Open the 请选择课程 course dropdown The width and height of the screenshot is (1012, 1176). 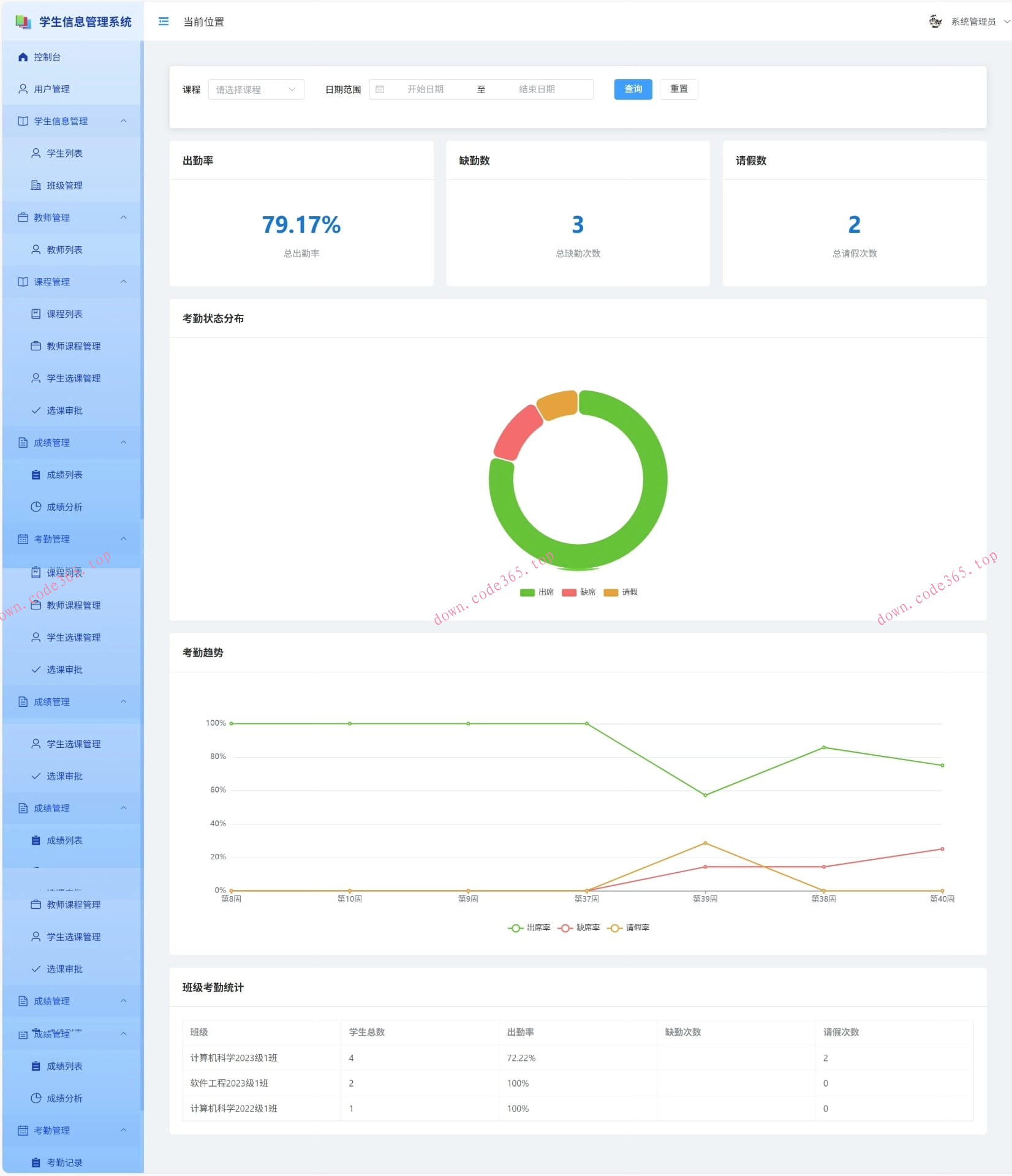[x=256, y=89]
